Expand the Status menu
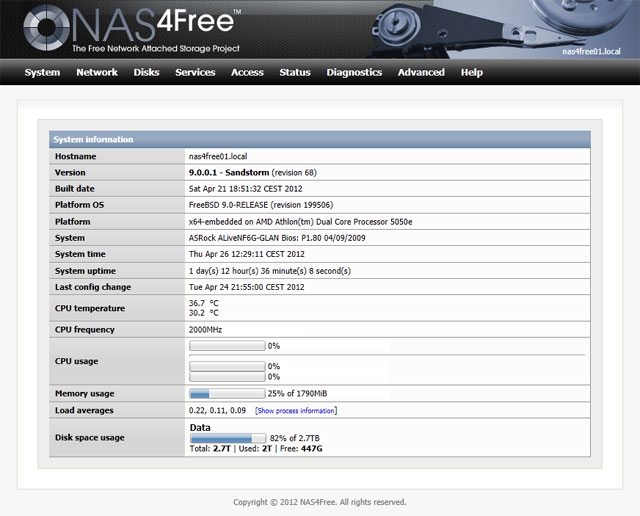Screen dimensions: 640x516 tap(295, 72)
